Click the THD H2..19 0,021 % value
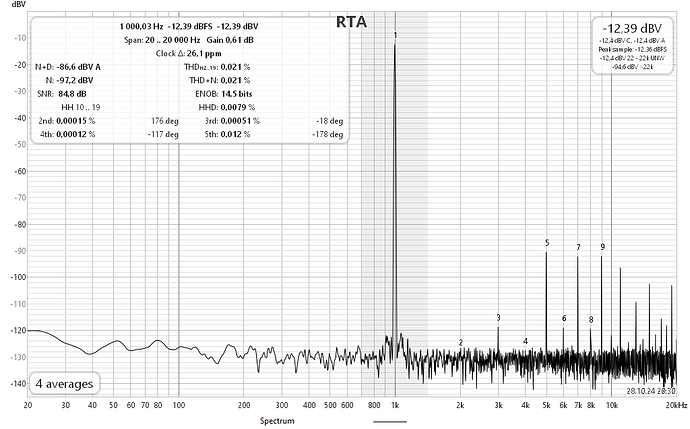 point(217,67)
